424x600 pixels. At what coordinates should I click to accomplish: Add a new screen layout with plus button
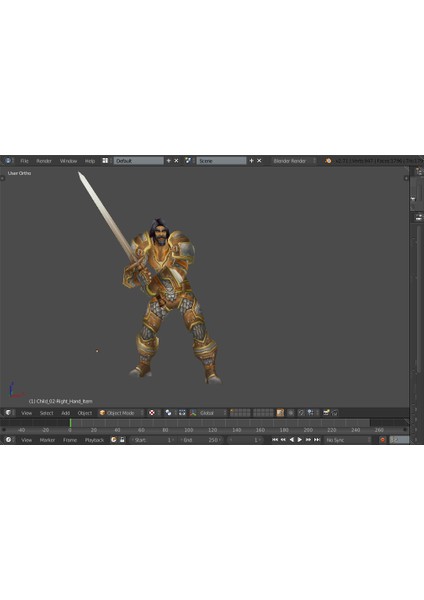(168, 161)
